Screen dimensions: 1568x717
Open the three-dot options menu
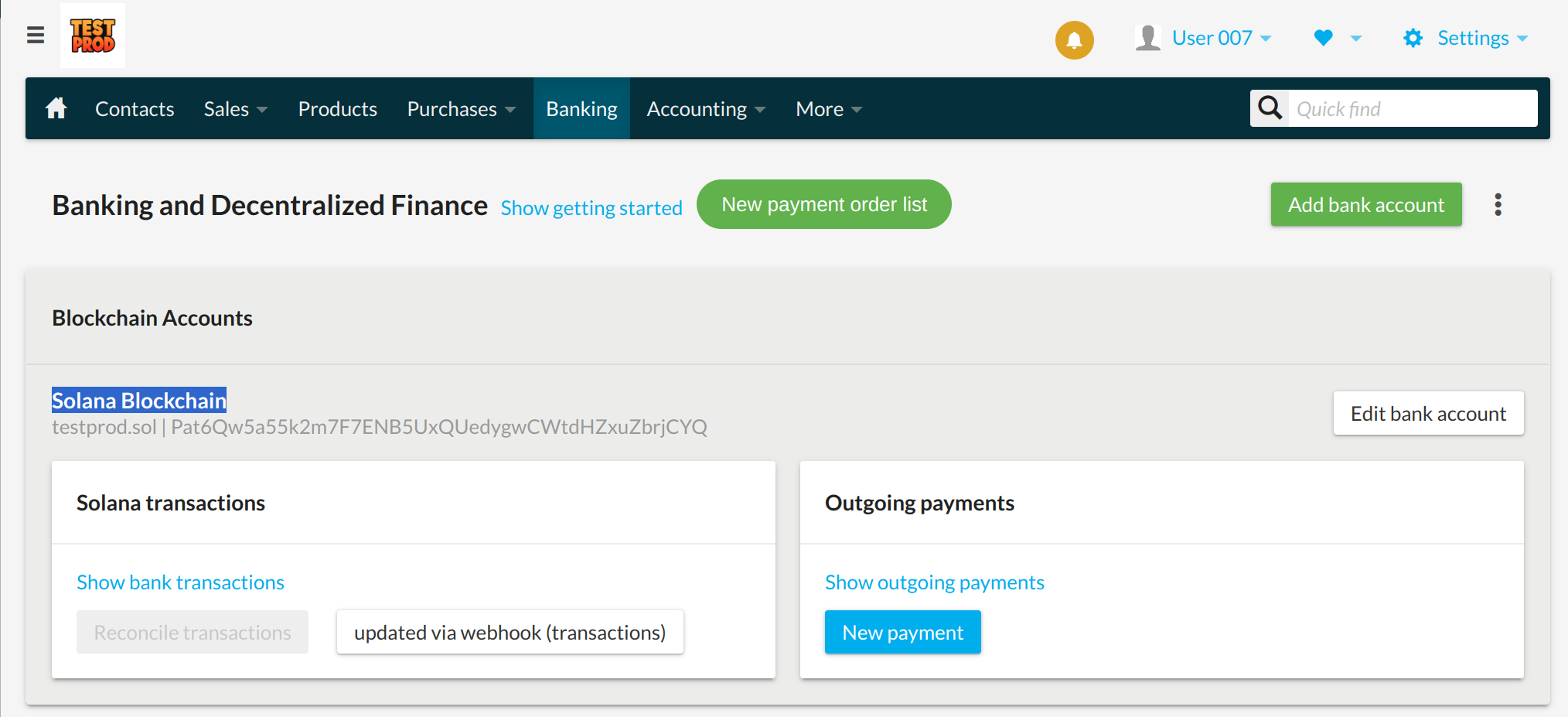click(x=1498, y=204)
